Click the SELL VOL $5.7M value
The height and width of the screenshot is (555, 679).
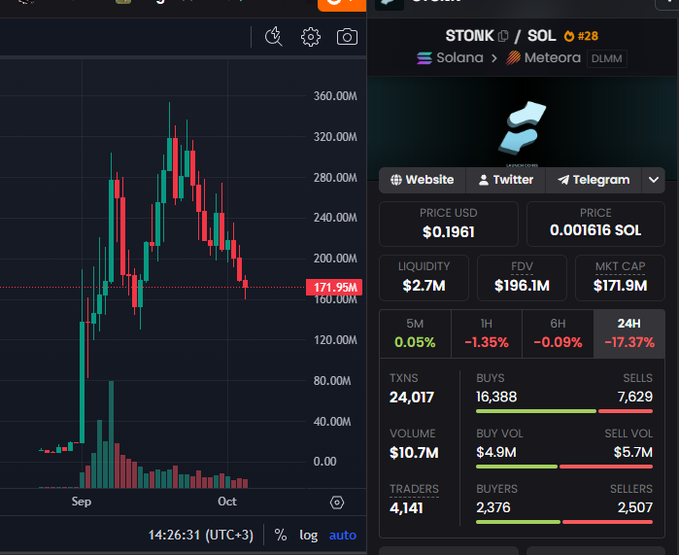633,452
